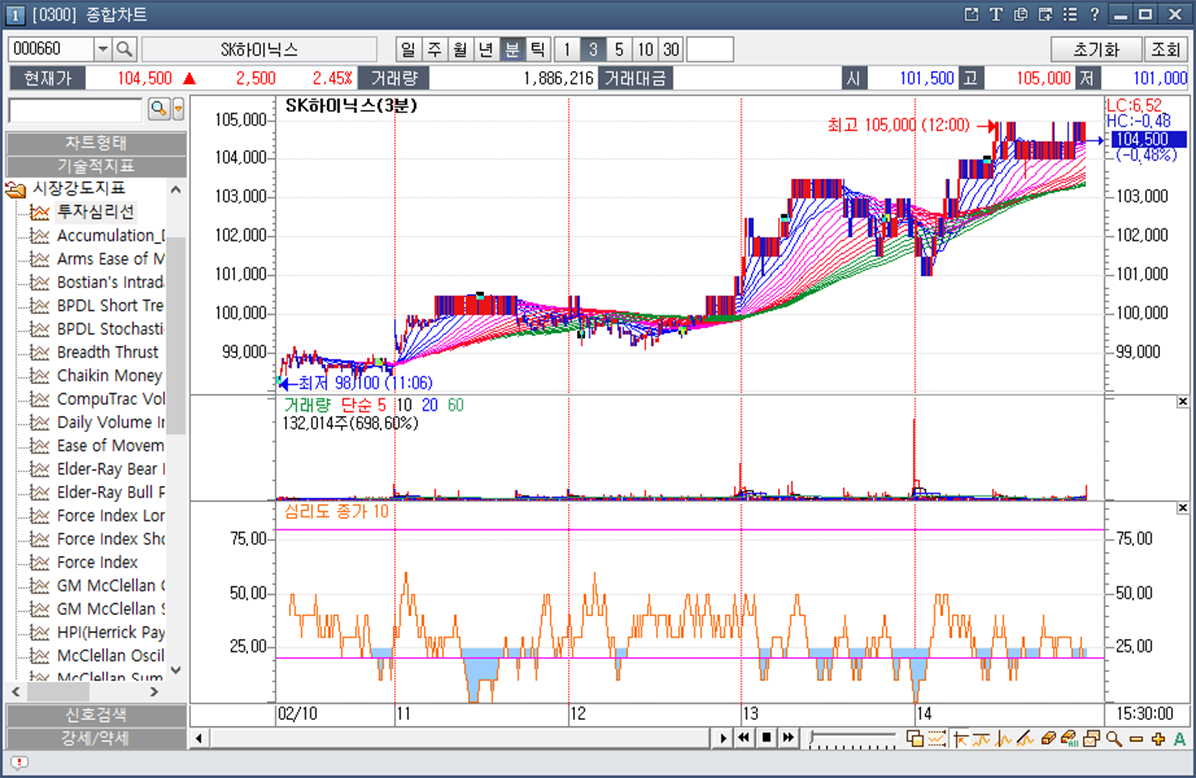Select the 10-minute interval button
1196x778 pixels.
click(645, 49)
